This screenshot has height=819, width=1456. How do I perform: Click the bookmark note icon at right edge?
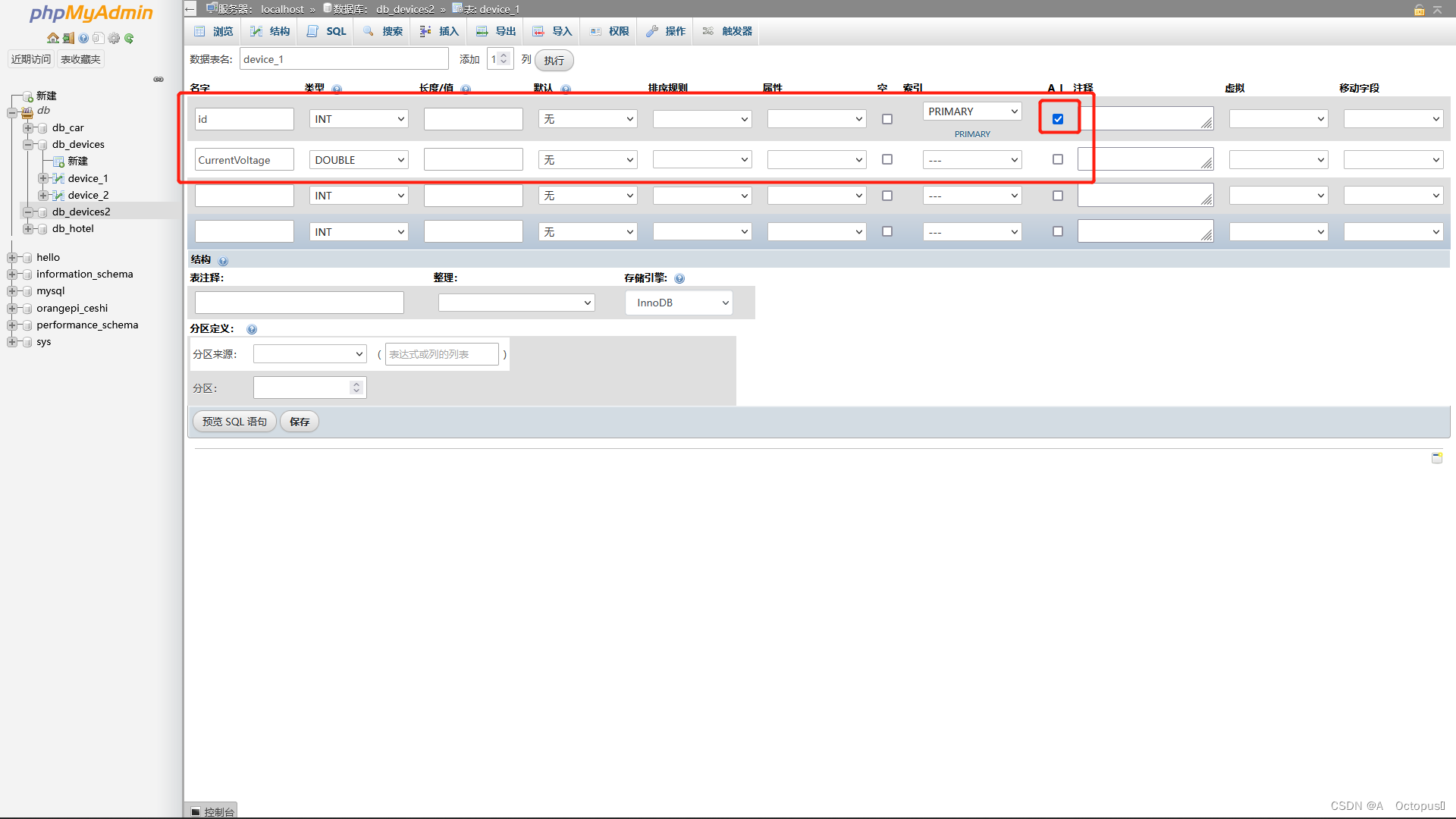tap(1437, 458)
